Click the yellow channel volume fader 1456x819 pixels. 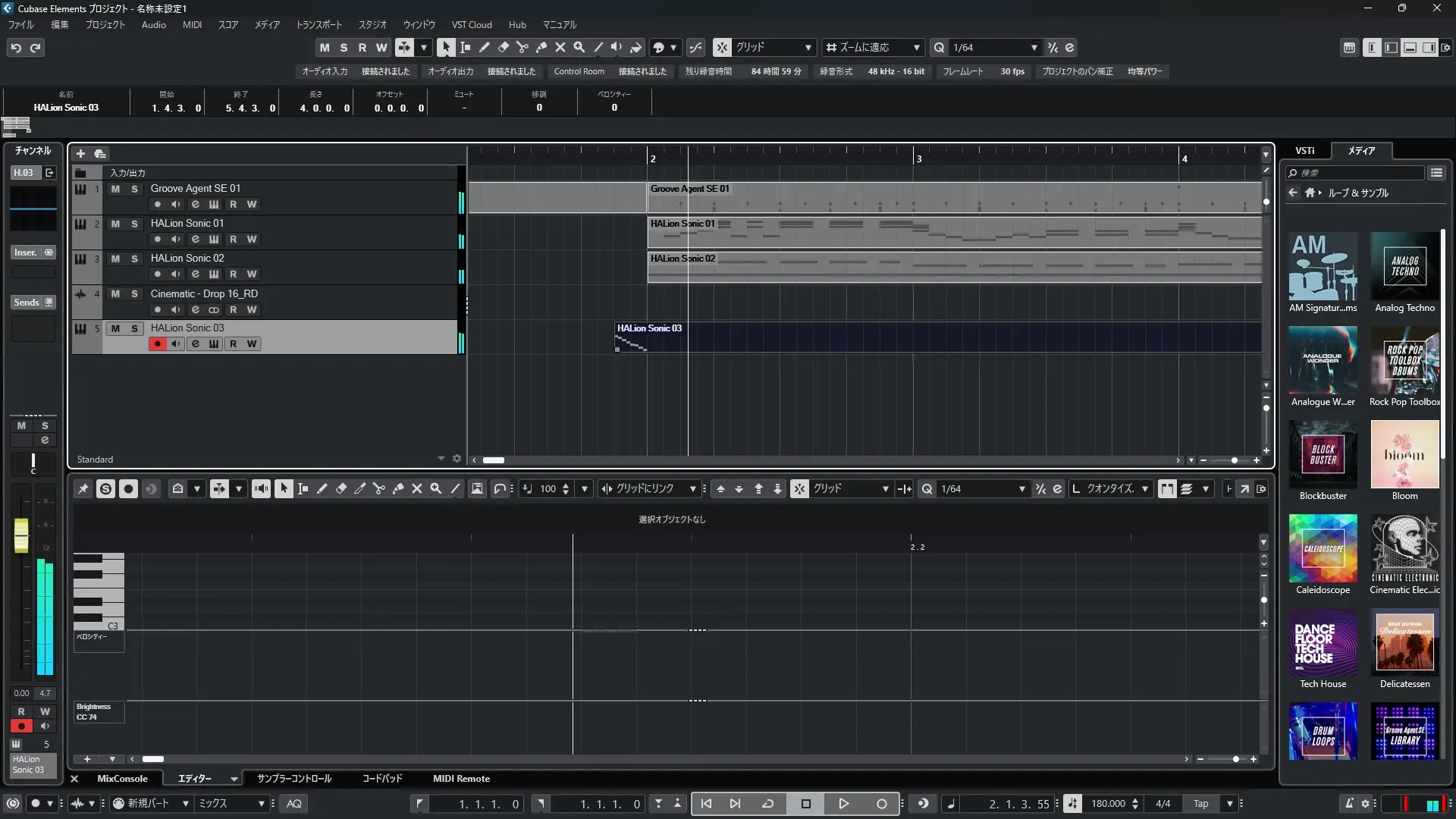coord(21,535)
